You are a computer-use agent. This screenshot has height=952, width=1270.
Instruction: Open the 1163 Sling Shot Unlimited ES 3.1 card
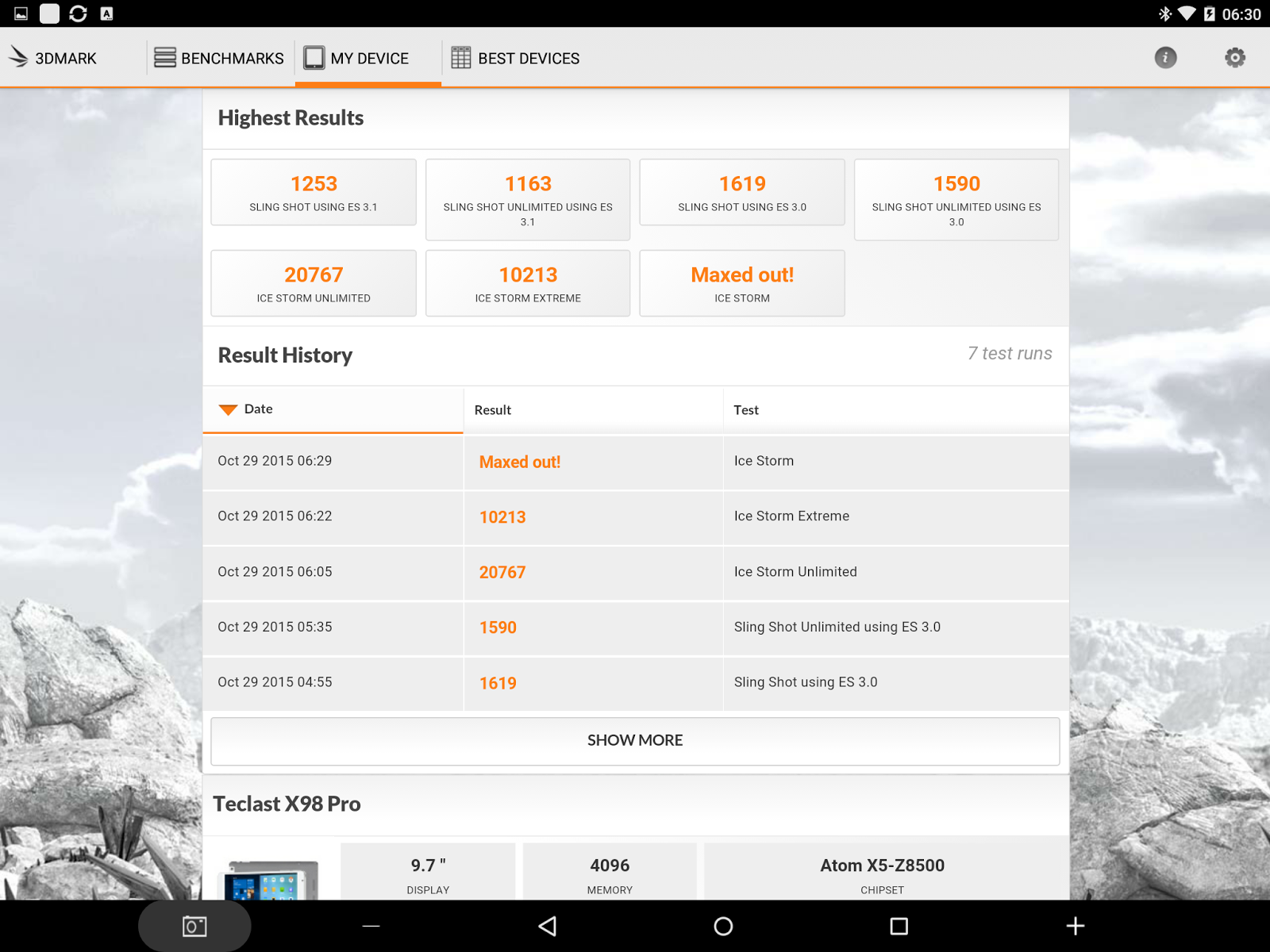click(528, 200)
